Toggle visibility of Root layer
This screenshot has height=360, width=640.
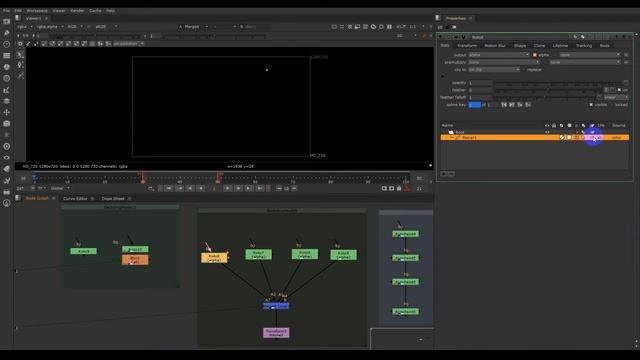point(547,132)
